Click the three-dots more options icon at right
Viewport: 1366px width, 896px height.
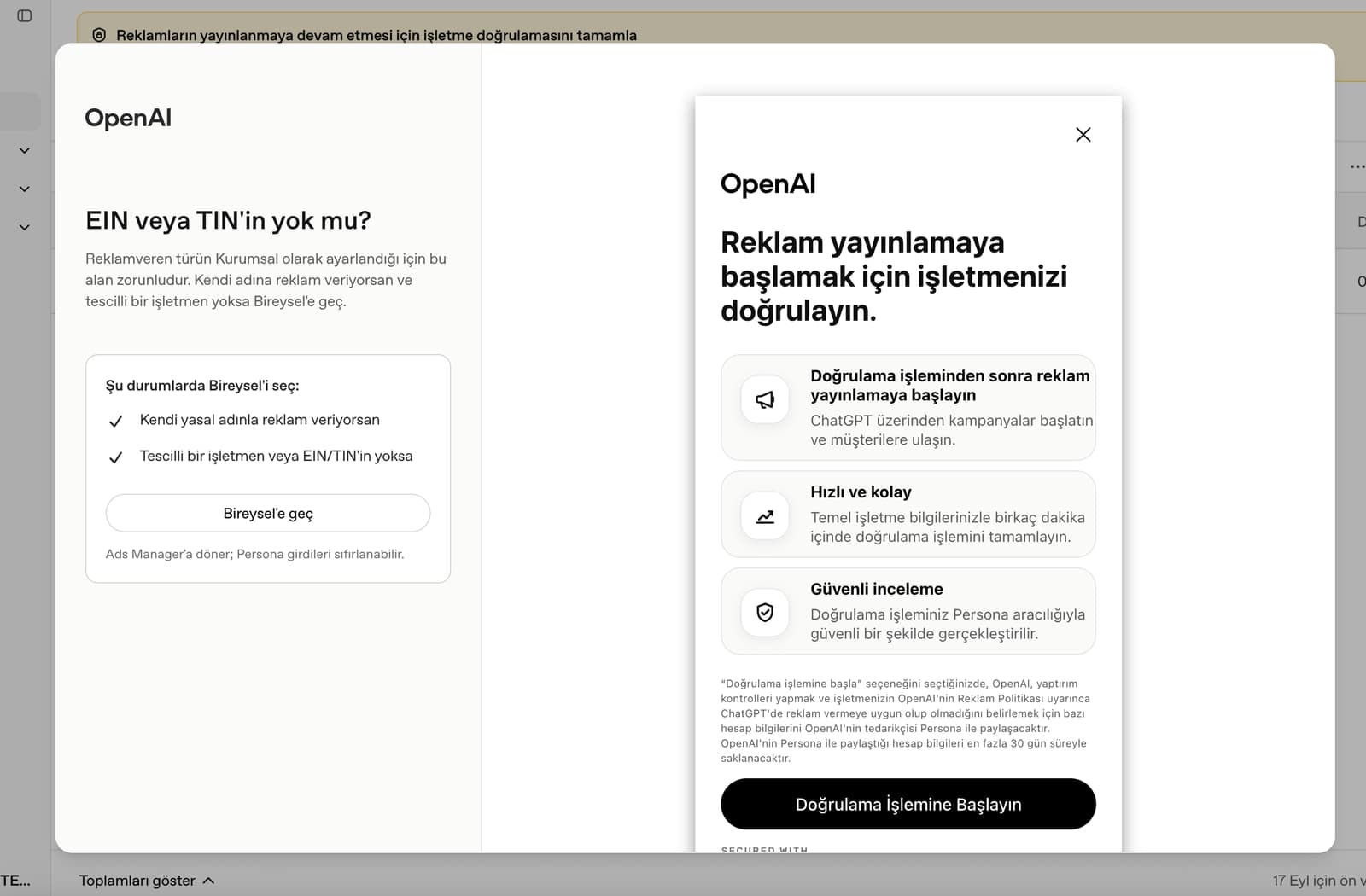tap(1357, 166)
